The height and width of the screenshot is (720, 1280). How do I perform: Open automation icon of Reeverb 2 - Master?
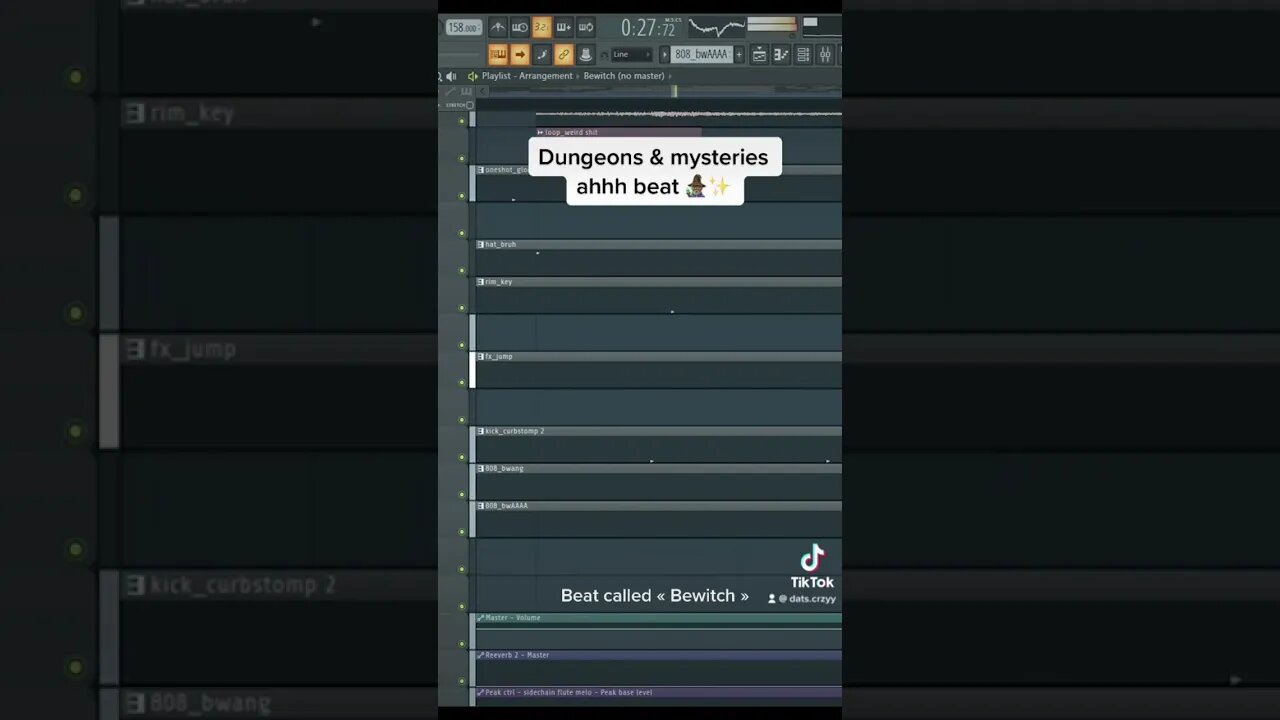480,655
